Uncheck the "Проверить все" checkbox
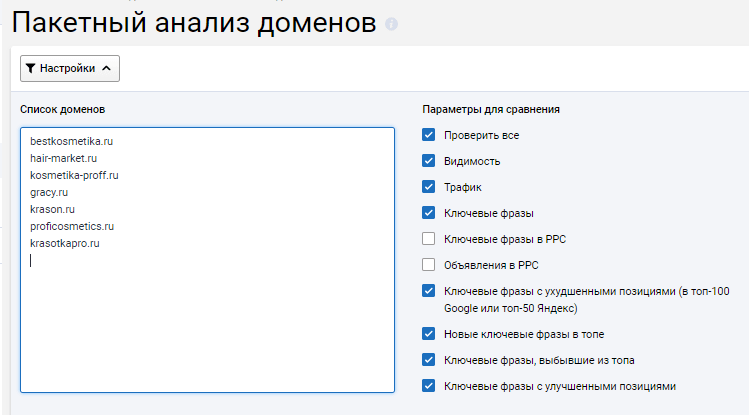 click(429, 135)
